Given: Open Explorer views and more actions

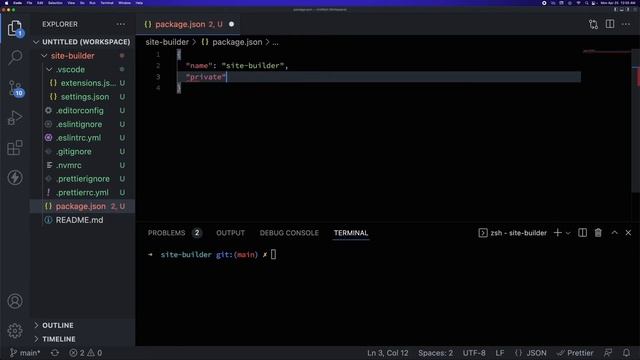Looking at the screenshot, I should tap(121, 24).
